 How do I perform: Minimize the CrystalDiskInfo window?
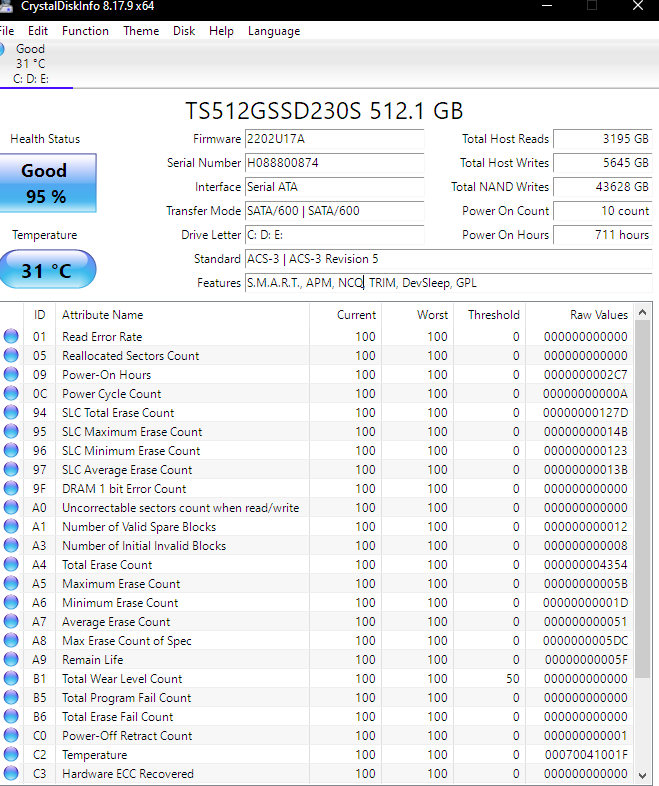[x=547, y=6]
